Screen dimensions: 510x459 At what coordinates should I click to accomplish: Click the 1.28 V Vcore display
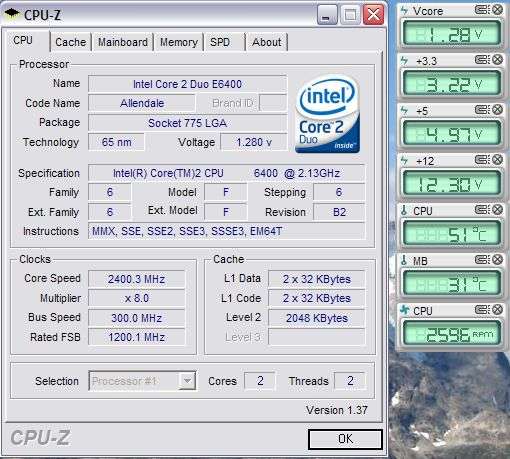452,34
